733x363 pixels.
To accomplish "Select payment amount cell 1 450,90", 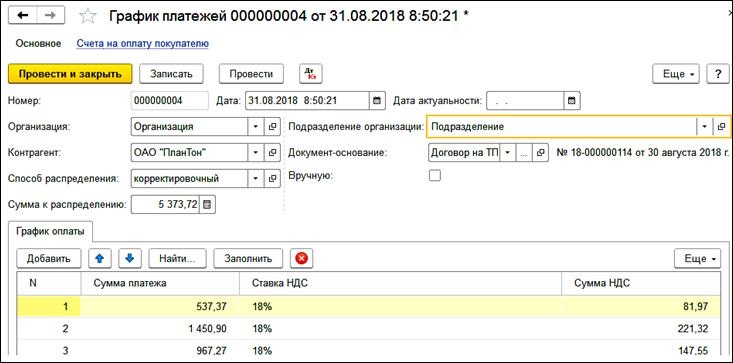I will [x=160, y=329].
